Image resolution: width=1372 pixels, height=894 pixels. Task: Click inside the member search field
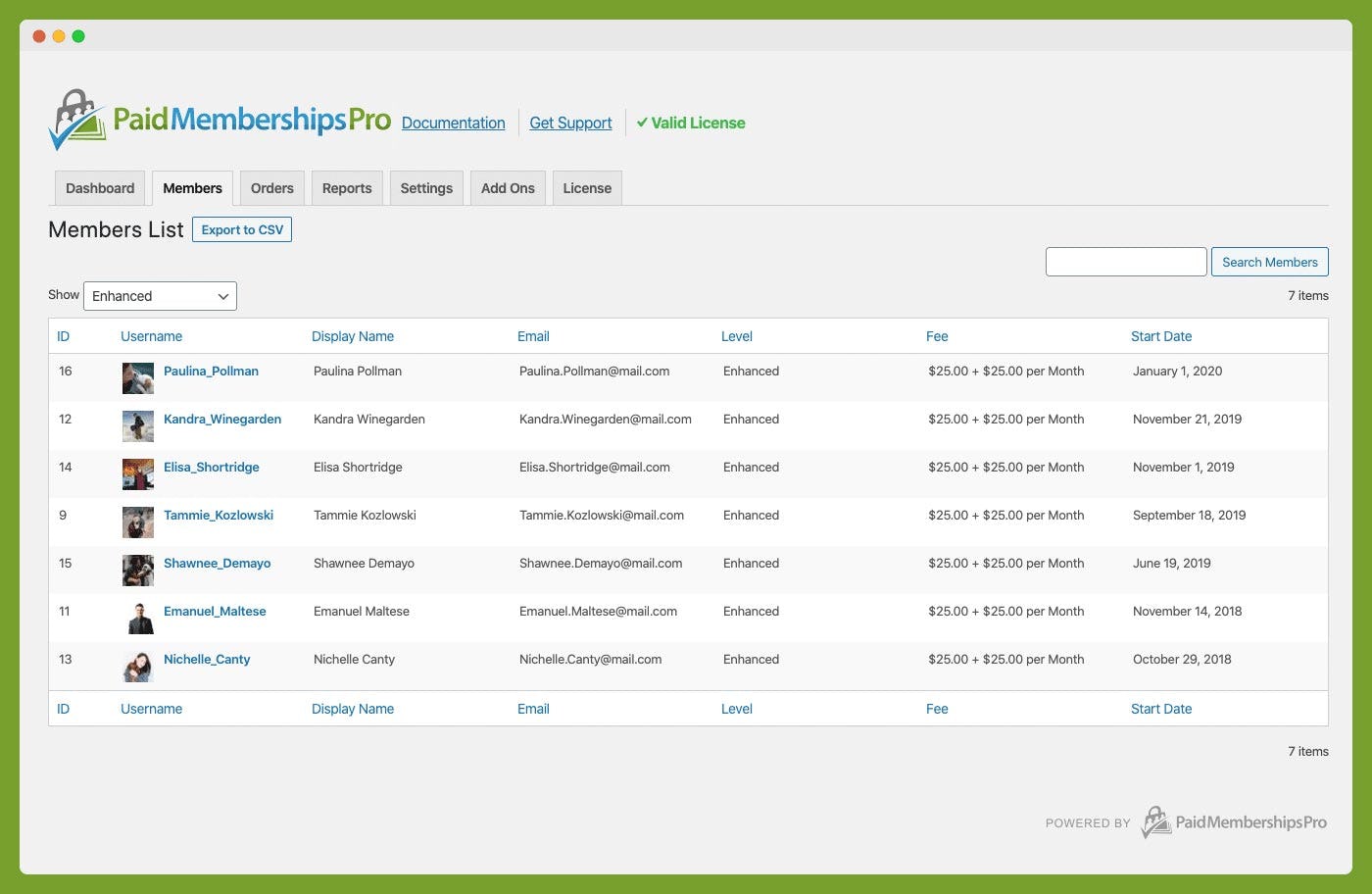tap(1125, 262)
